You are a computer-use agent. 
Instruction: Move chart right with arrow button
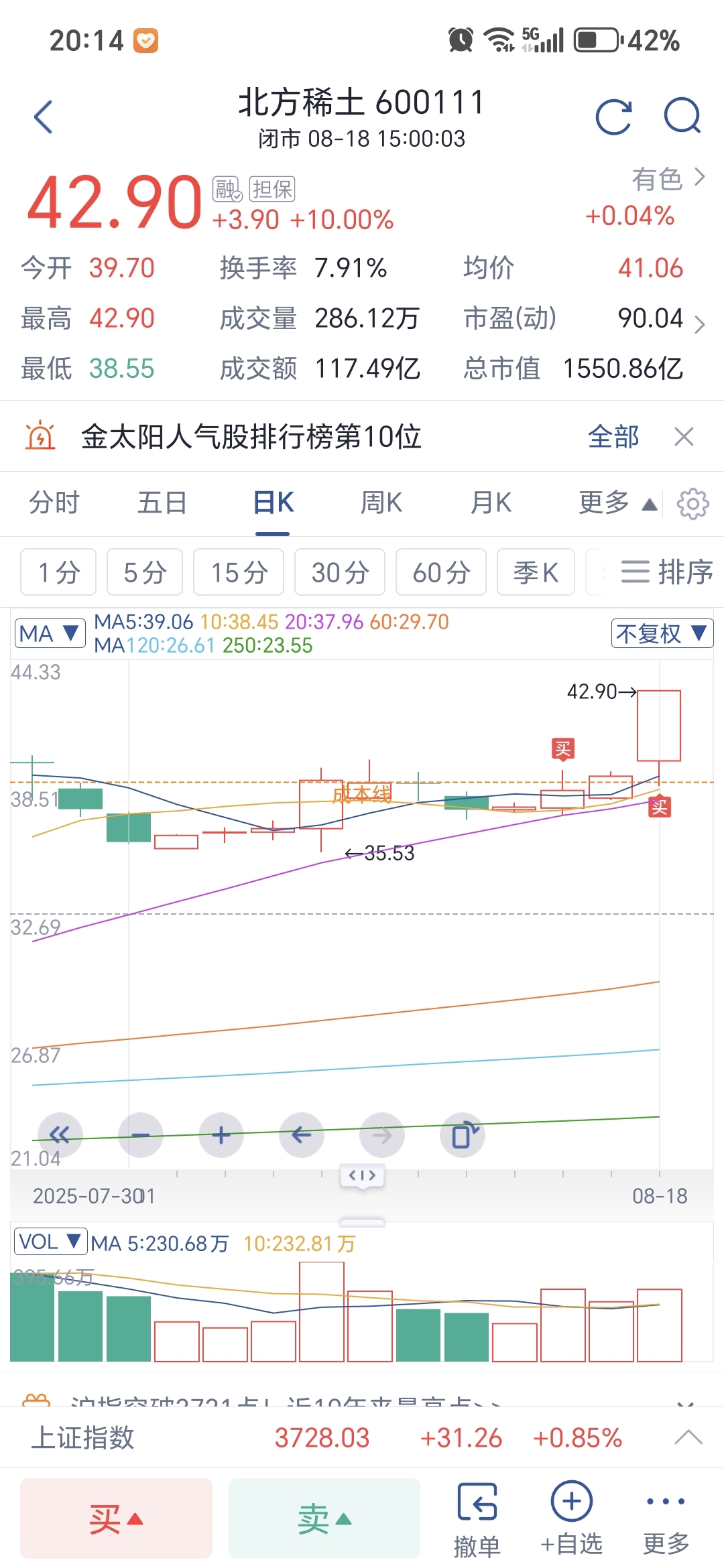pyautogui.click(x=382, y=1135)
